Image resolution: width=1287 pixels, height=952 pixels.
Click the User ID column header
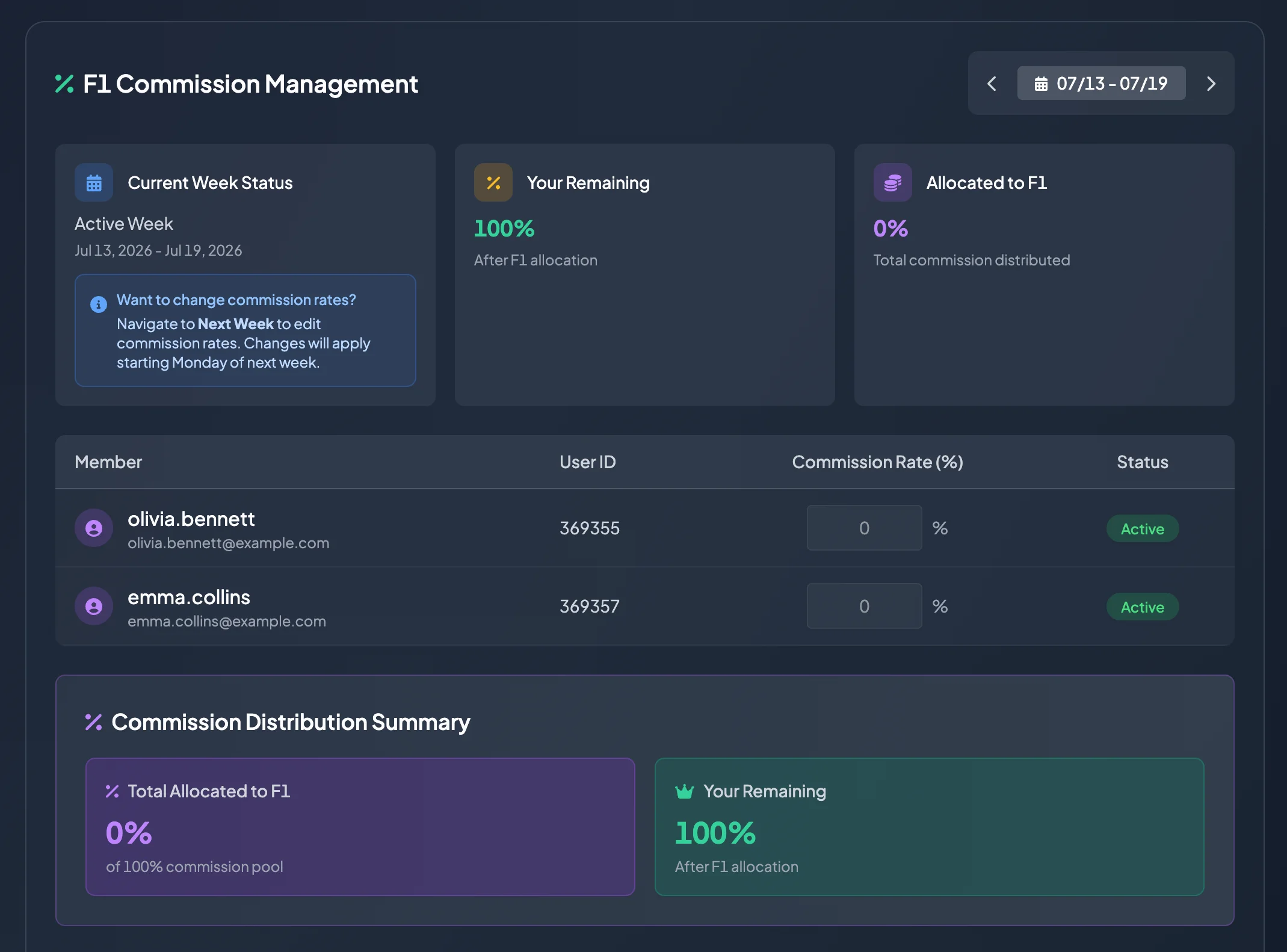tap(588, 462)
